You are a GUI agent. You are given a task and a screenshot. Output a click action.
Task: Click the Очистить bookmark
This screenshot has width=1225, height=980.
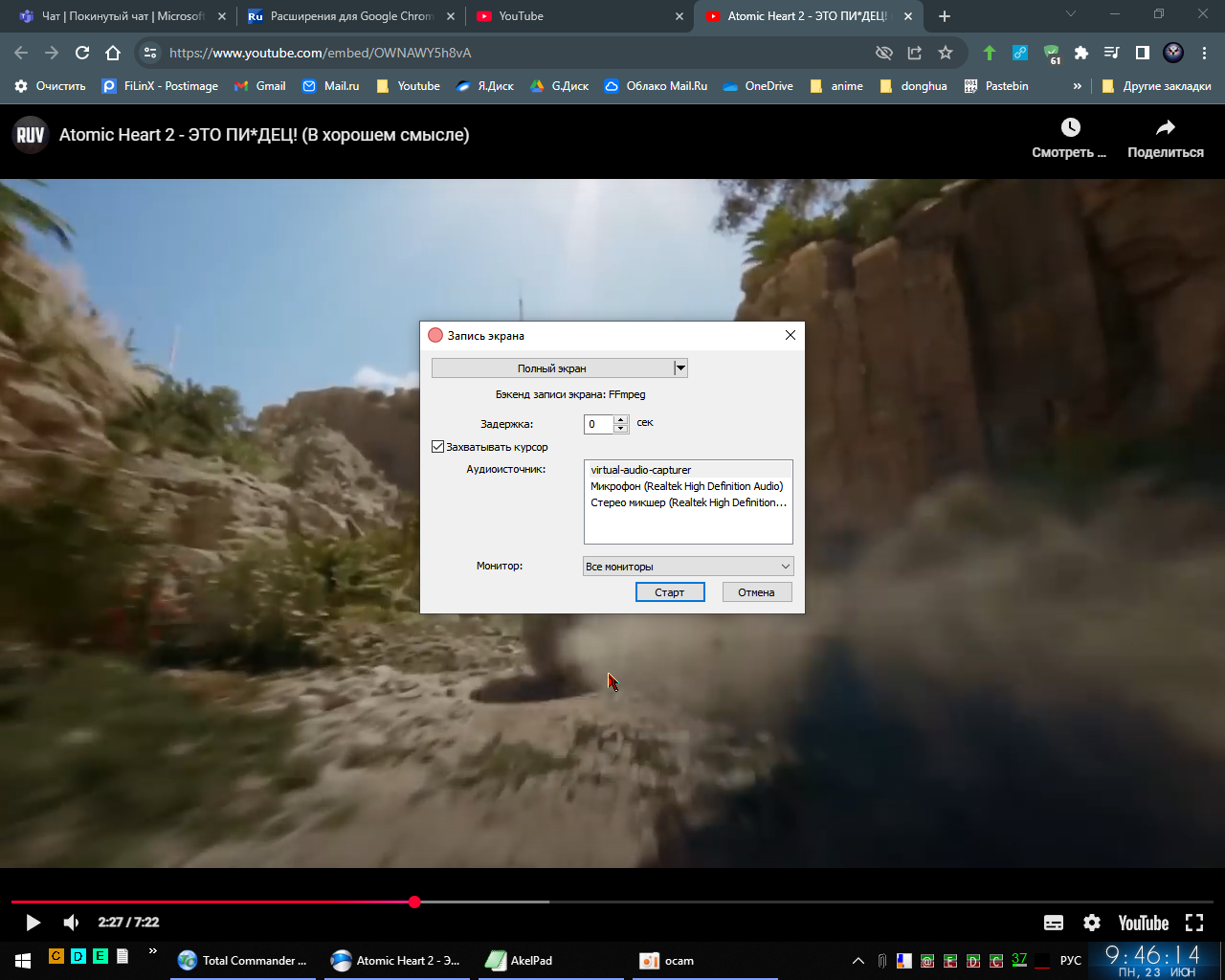(x=50, y=86)
